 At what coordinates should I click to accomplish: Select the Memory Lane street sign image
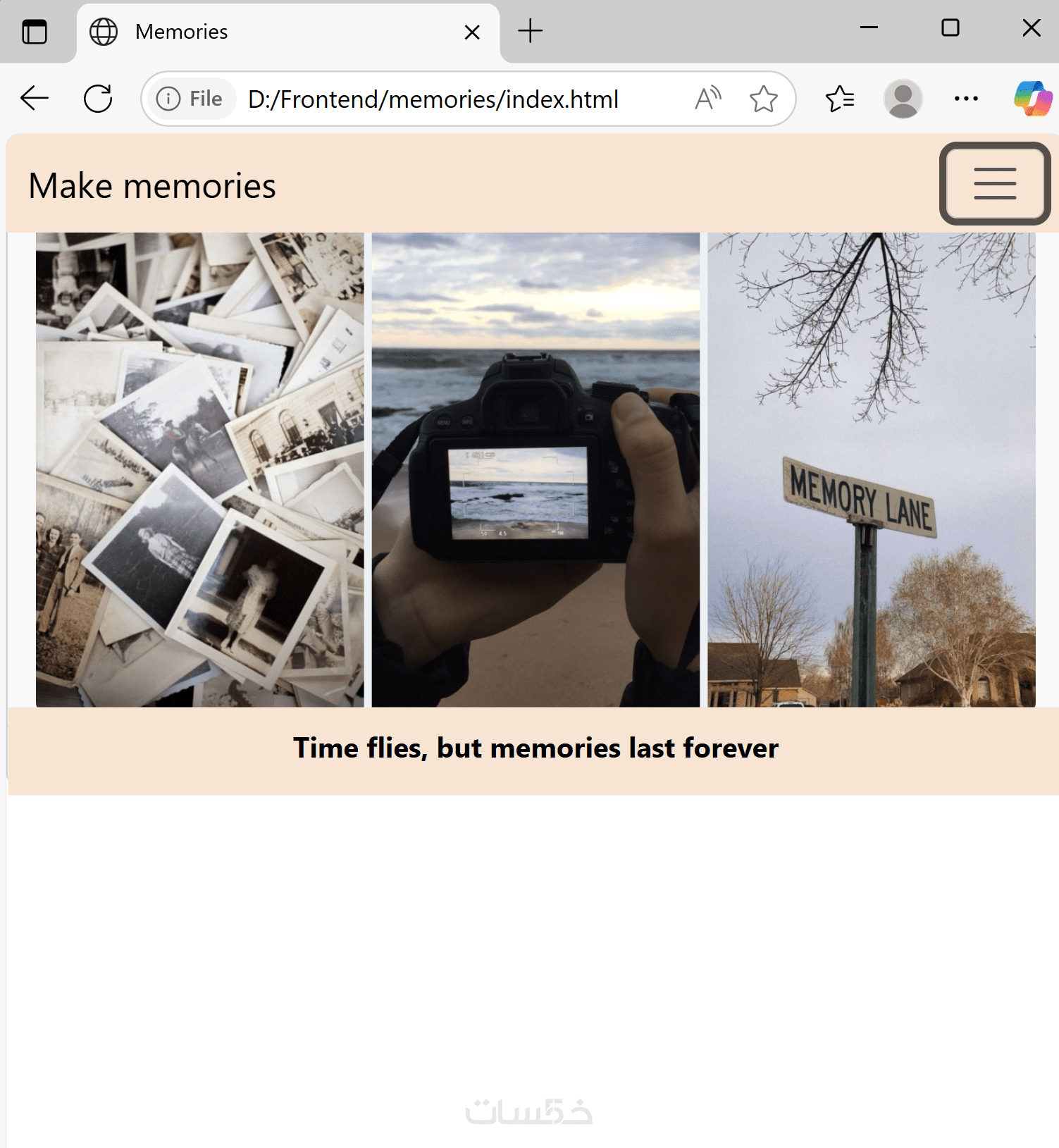pyautogui.click(x=872, y=469)
